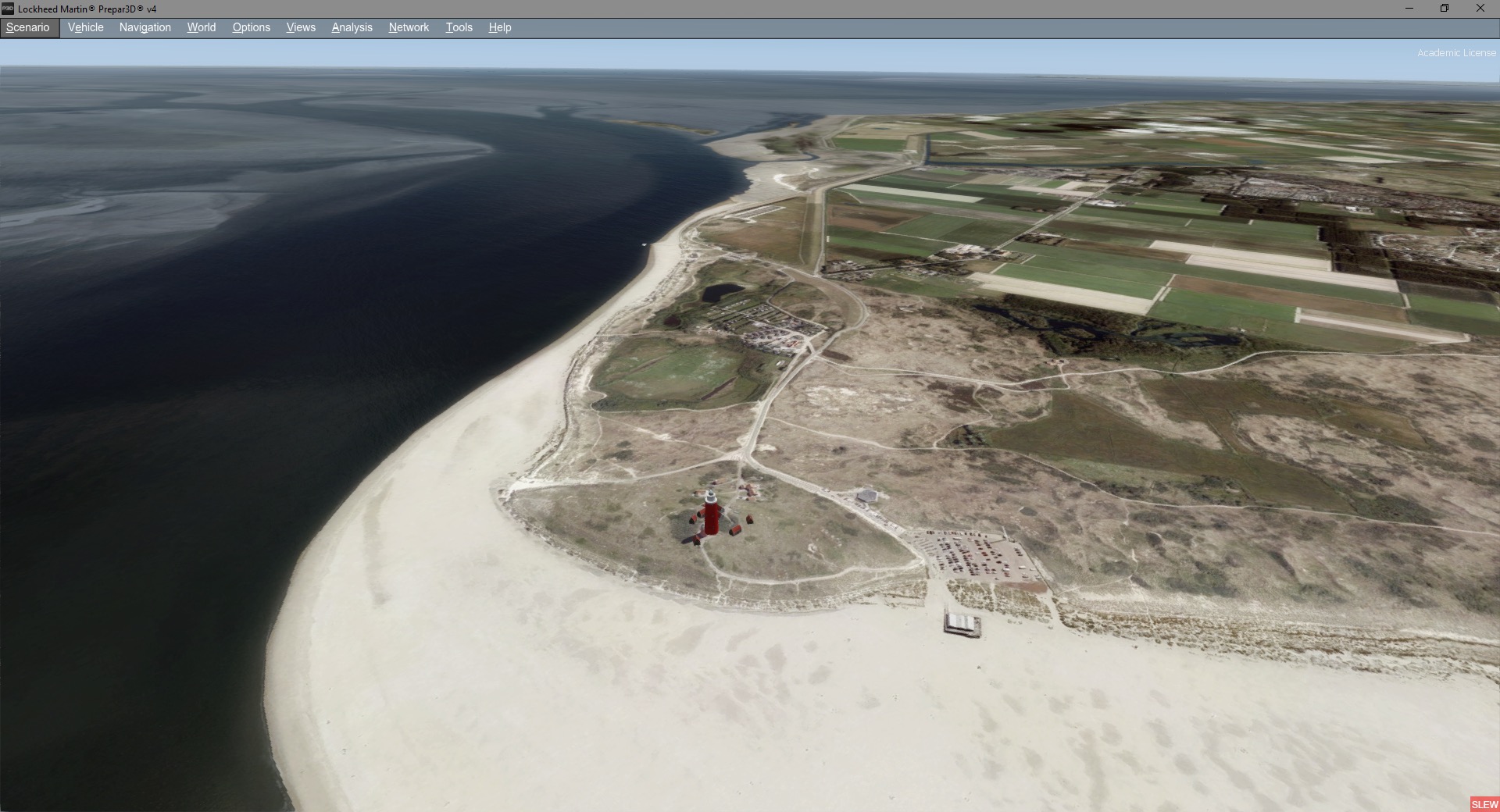Viewport: 1500px width, 812px height.
Task: Open the Tools menu
Action: pos(459,27)
